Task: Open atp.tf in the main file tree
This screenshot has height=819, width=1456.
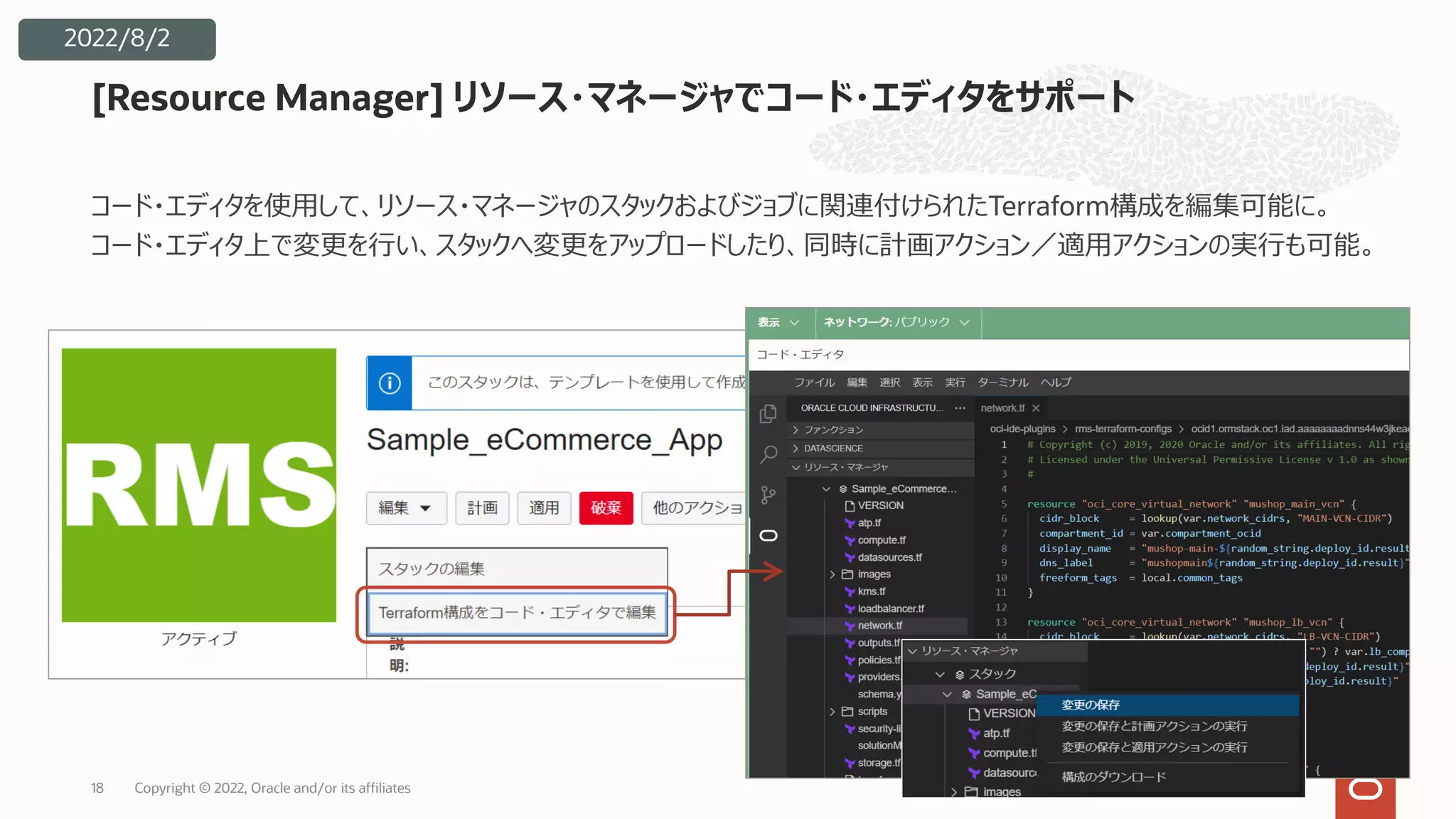Action: tap(869, 523)
